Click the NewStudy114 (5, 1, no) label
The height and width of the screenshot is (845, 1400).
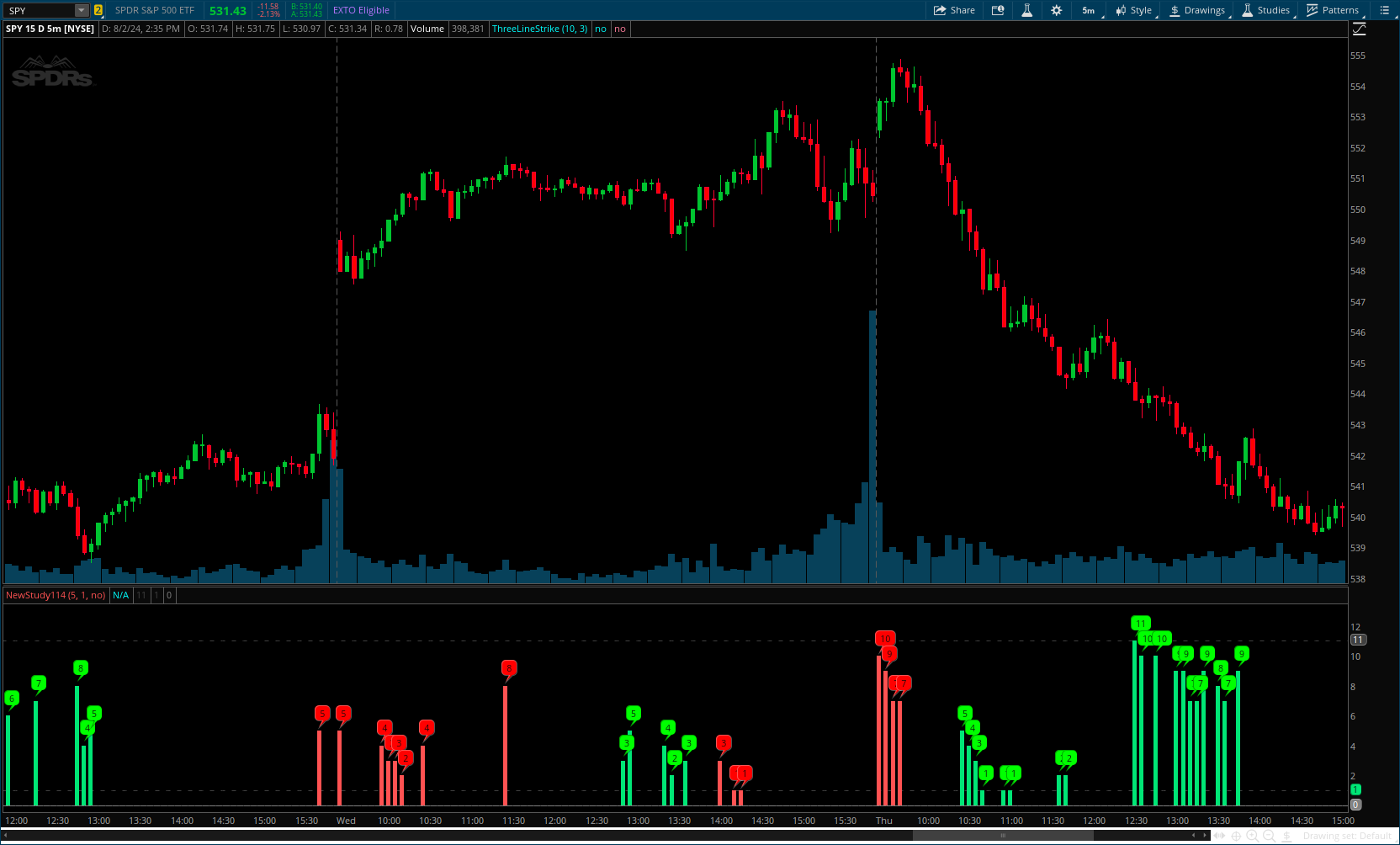(56, 595)
